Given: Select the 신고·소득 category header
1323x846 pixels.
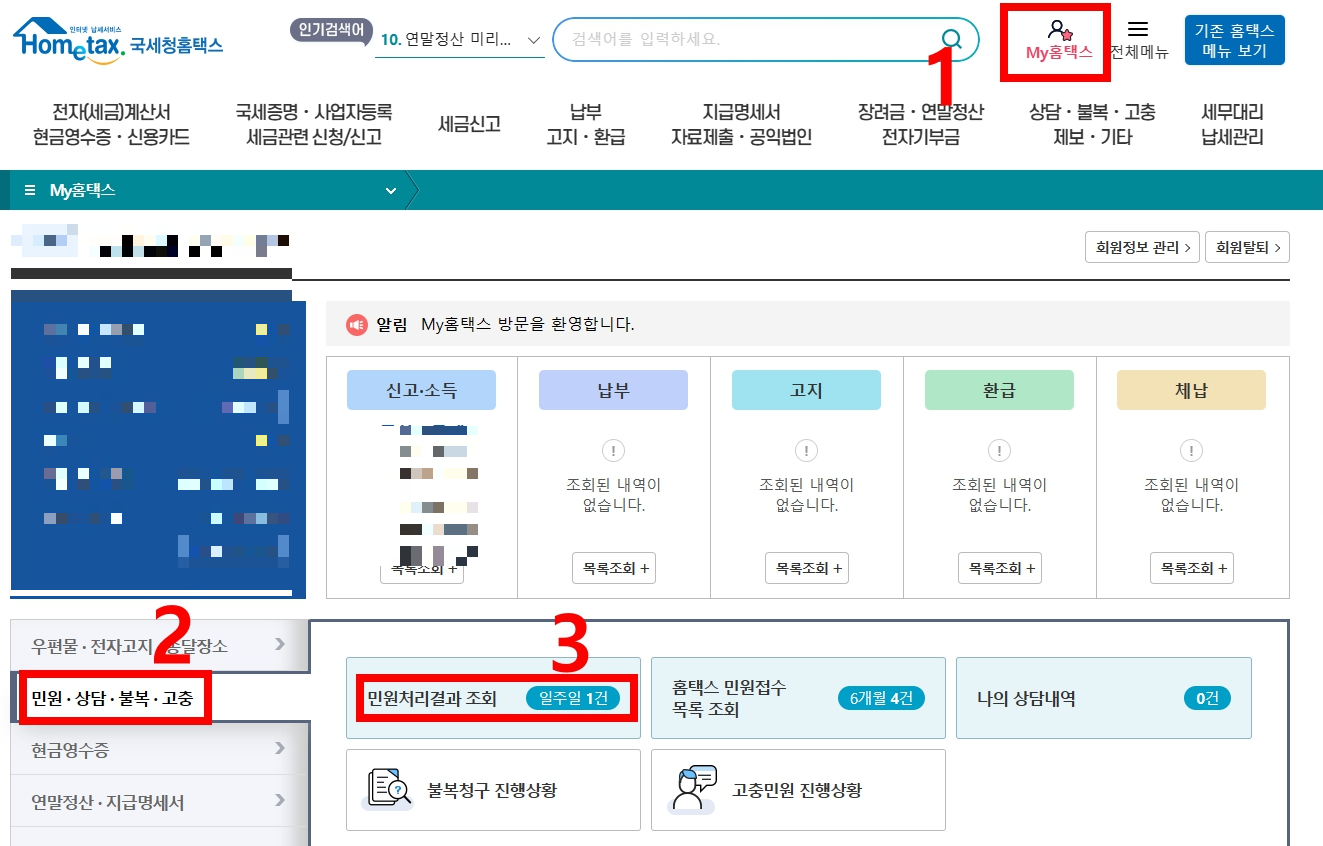Looking at the screenshot, I should (x=421, y=390).
